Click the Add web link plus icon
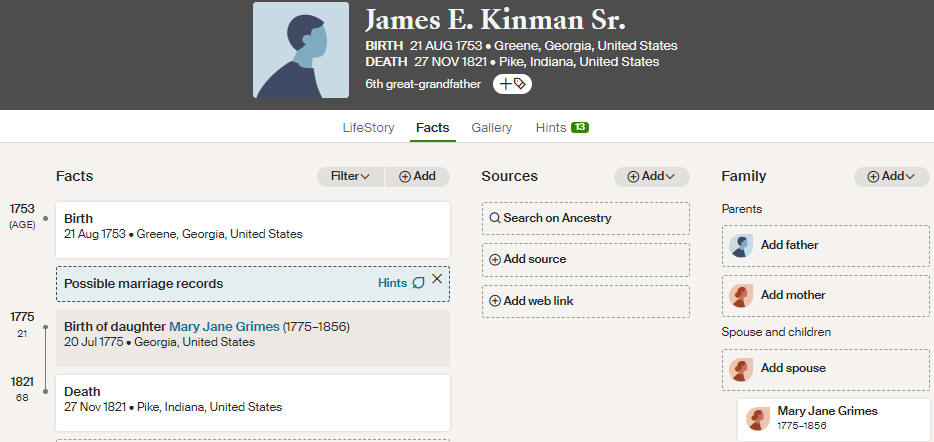934x442 pixels. 495,301
